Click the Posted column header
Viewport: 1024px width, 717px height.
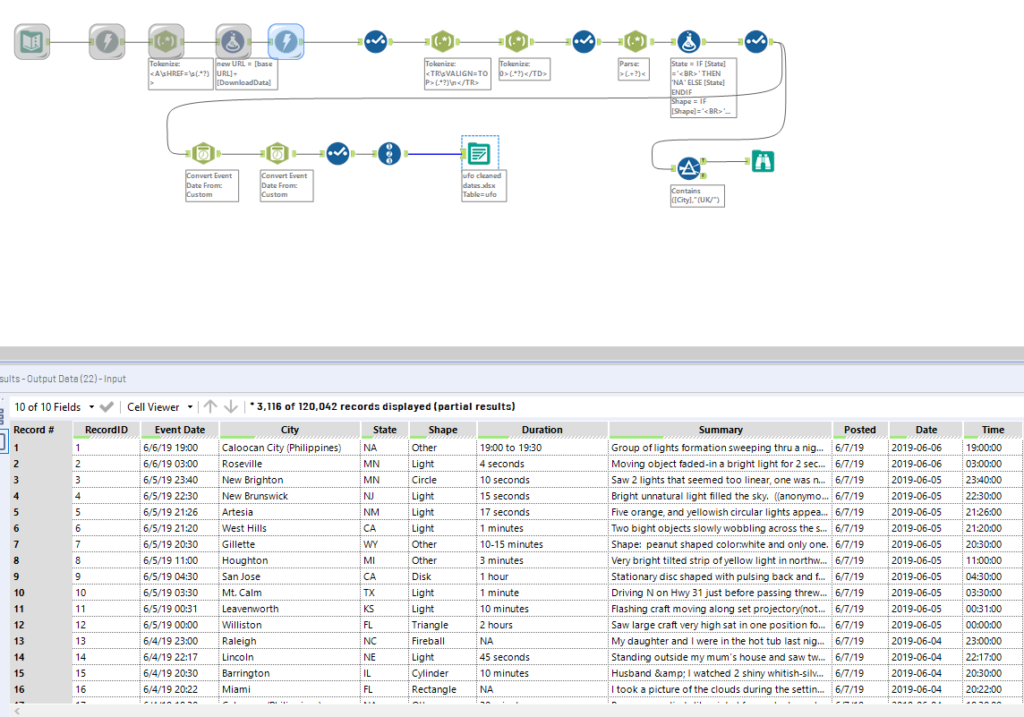[859, 430]
